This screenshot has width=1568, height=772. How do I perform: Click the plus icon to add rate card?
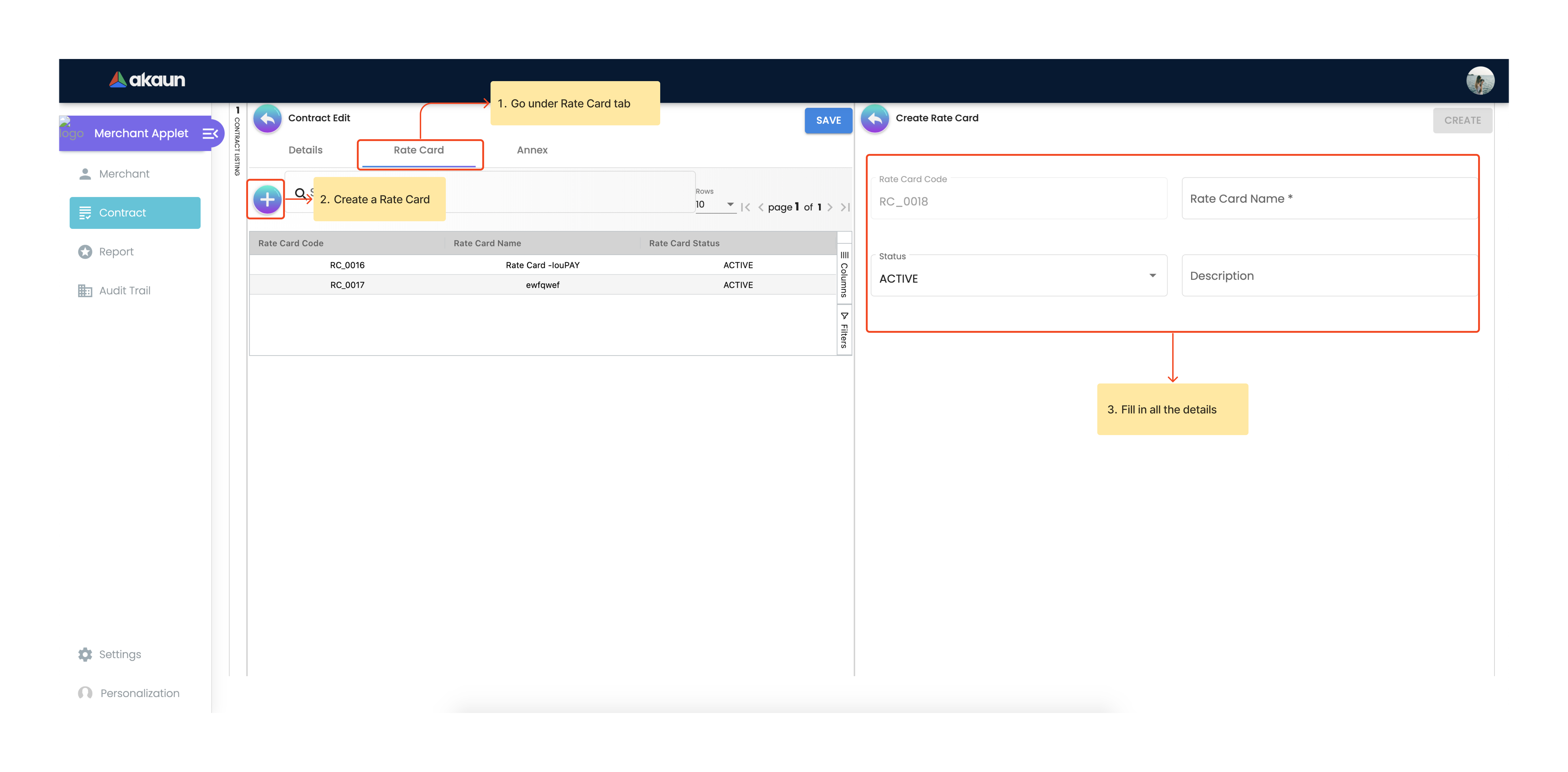pos(267,200)
